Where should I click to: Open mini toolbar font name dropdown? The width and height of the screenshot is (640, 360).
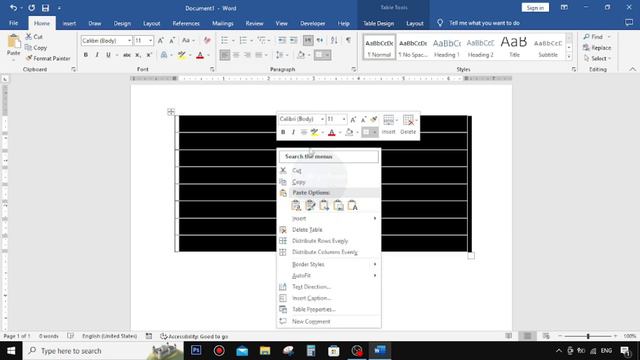322,119
